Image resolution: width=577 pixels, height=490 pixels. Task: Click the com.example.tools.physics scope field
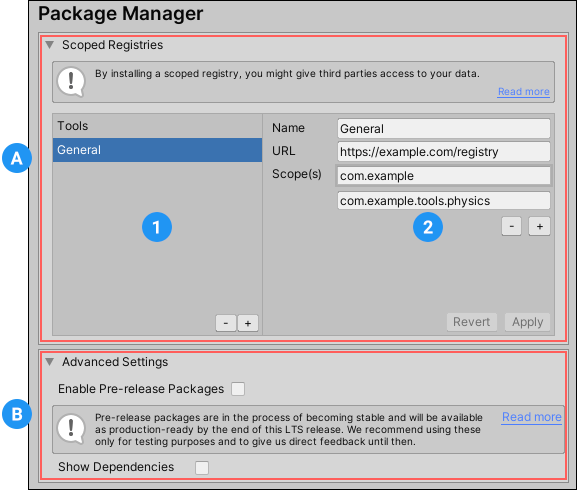click(444, 201)
